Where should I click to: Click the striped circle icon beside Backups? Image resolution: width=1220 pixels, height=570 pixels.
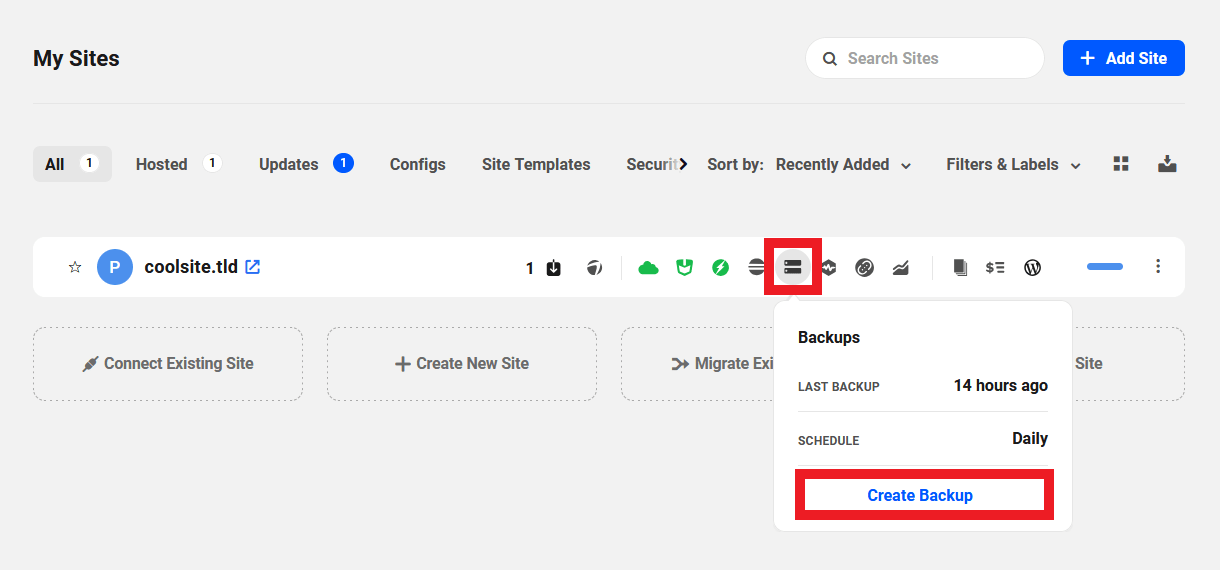(x=757, y=267)
